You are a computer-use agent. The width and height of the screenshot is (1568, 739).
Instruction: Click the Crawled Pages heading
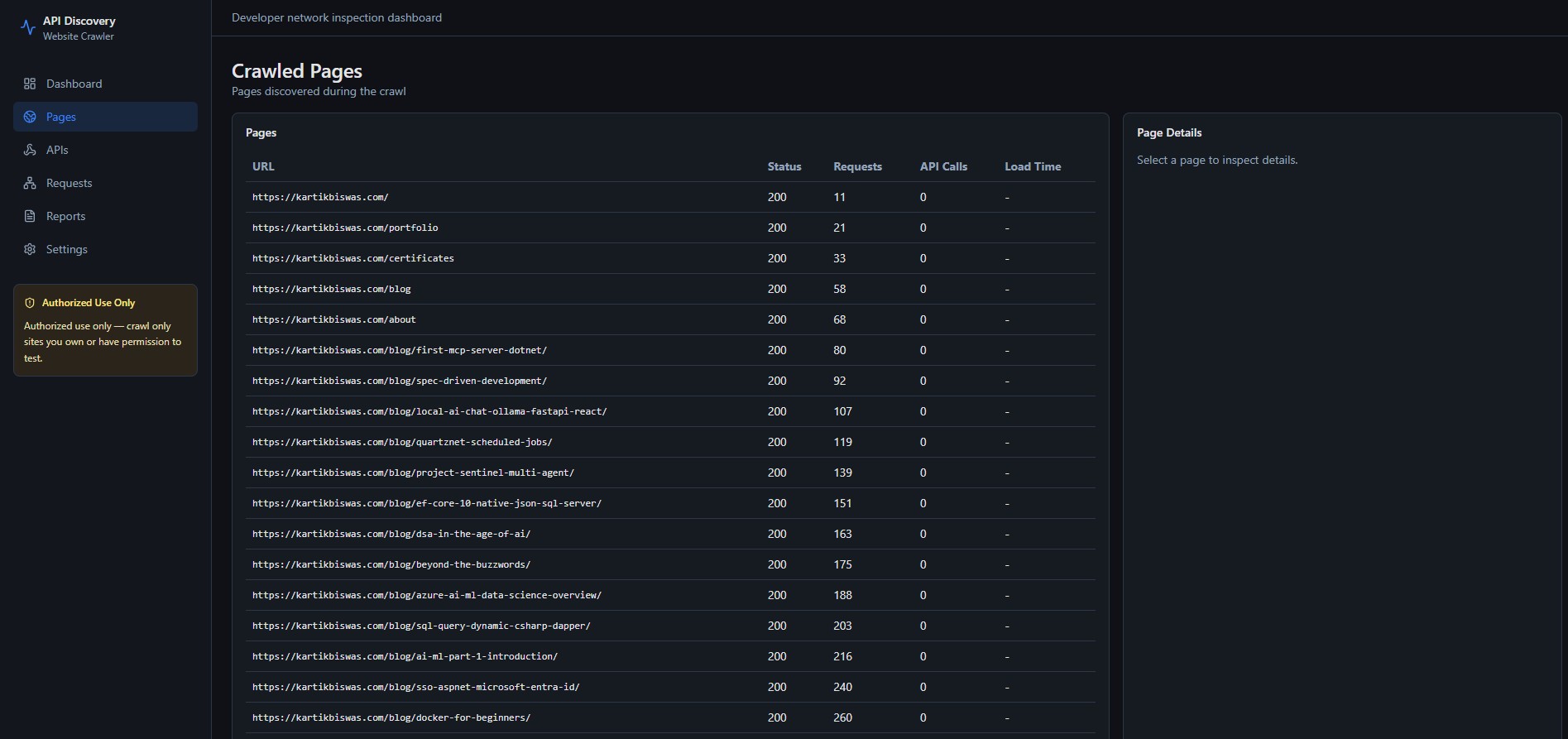pos(297,71)
